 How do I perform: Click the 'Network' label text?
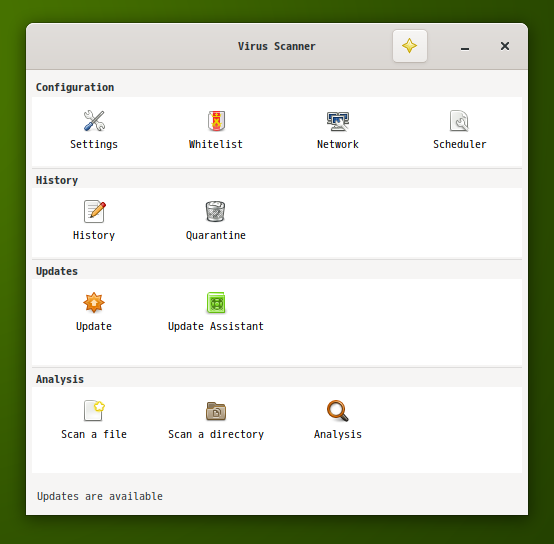point(338,144)
